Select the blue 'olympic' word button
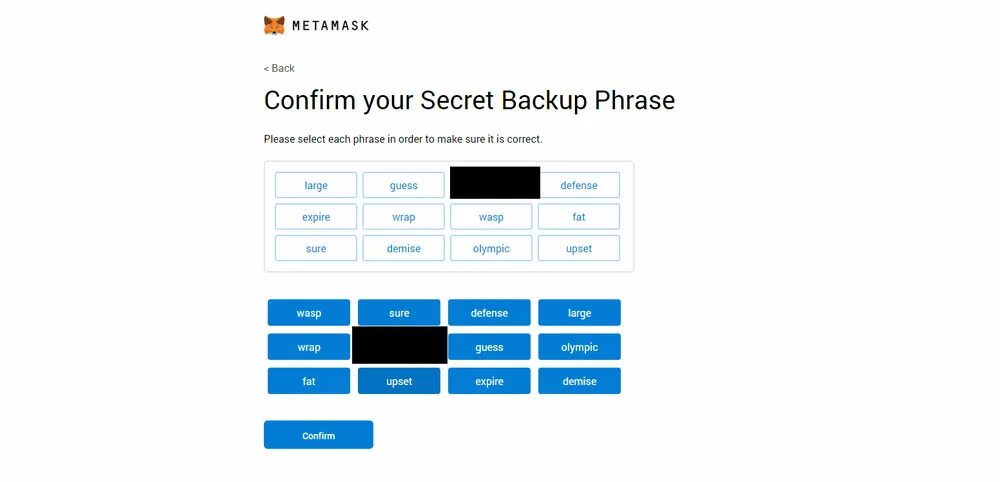Image resolution: width=1000 pixels, height=482 pixels. (579, 347)
